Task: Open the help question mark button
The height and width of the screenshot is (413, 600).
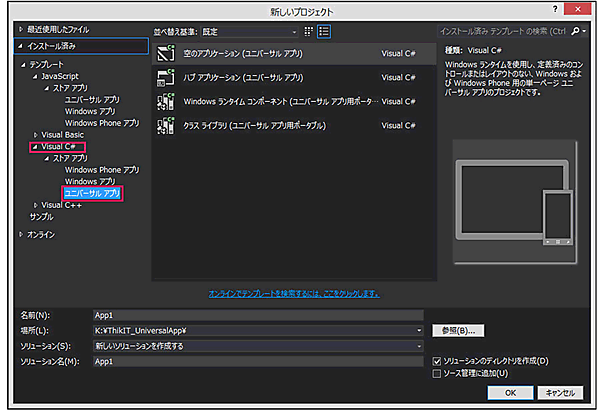Action: [555, 9]
